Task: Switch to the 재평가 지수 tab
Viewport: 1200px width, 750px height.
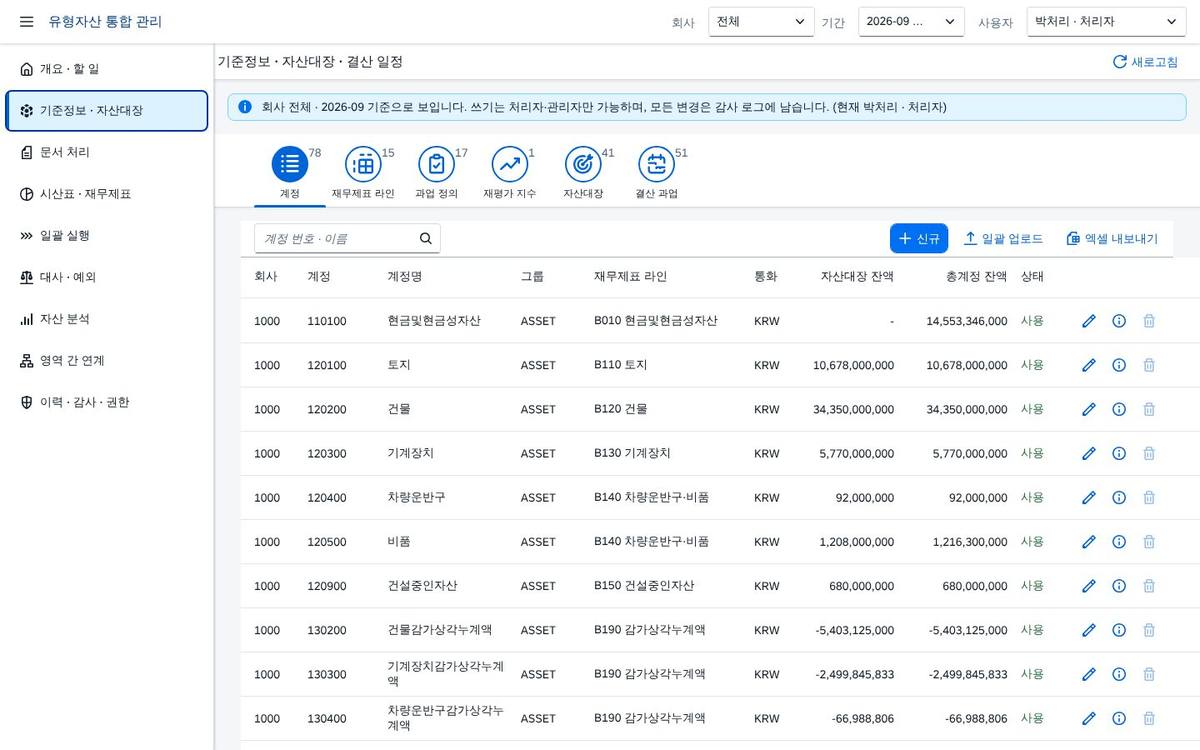Action: pyautogui.click(x=509, y=174)
